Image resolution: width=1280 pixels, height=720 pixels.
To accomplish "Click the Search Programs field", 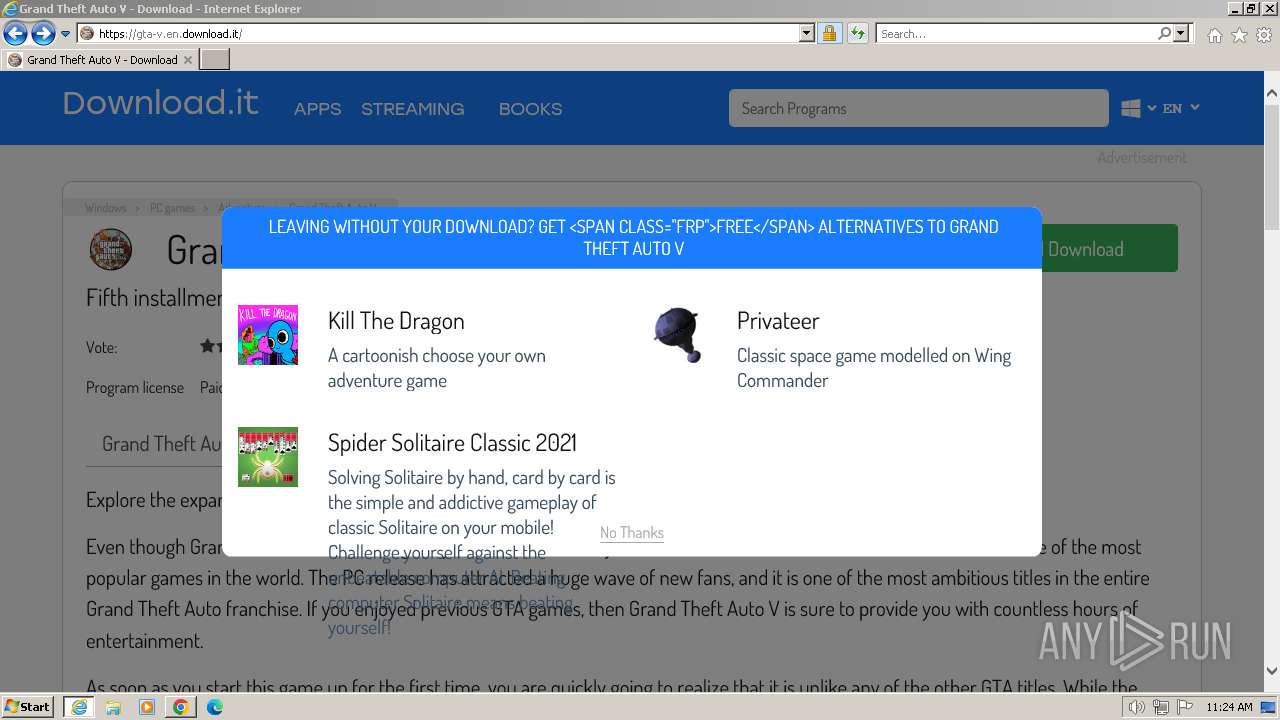I will [918, 108].
